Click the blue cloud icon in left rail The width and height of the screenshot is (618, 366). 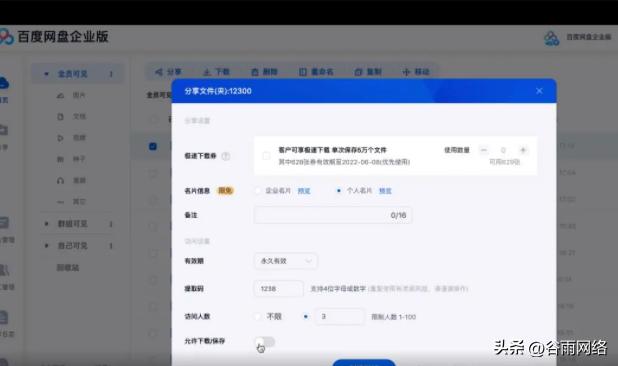(x=4, y=83)
